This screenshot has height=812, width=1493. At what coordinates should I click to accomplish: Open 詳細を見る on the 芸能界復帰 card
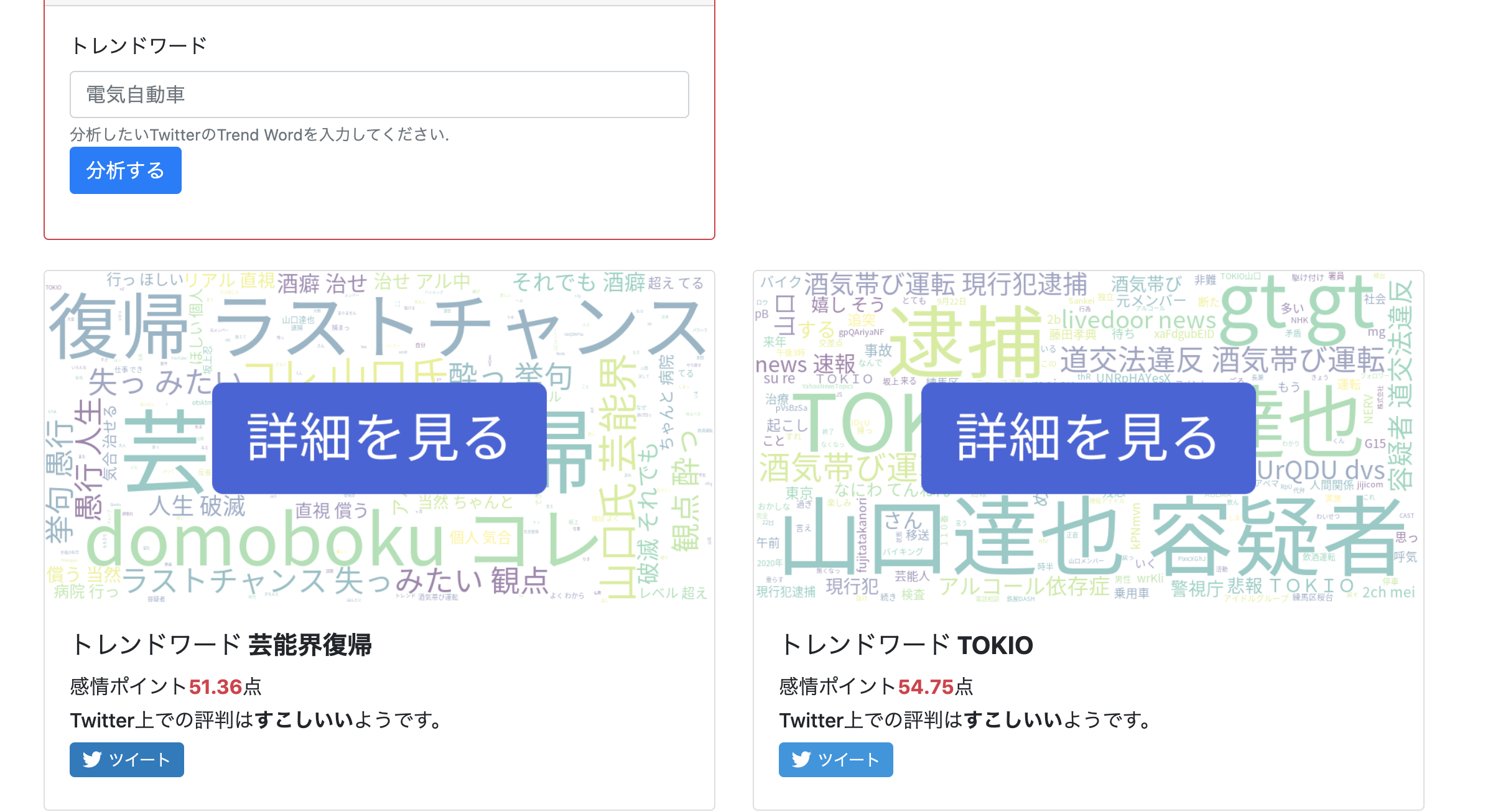coord(379,438)
